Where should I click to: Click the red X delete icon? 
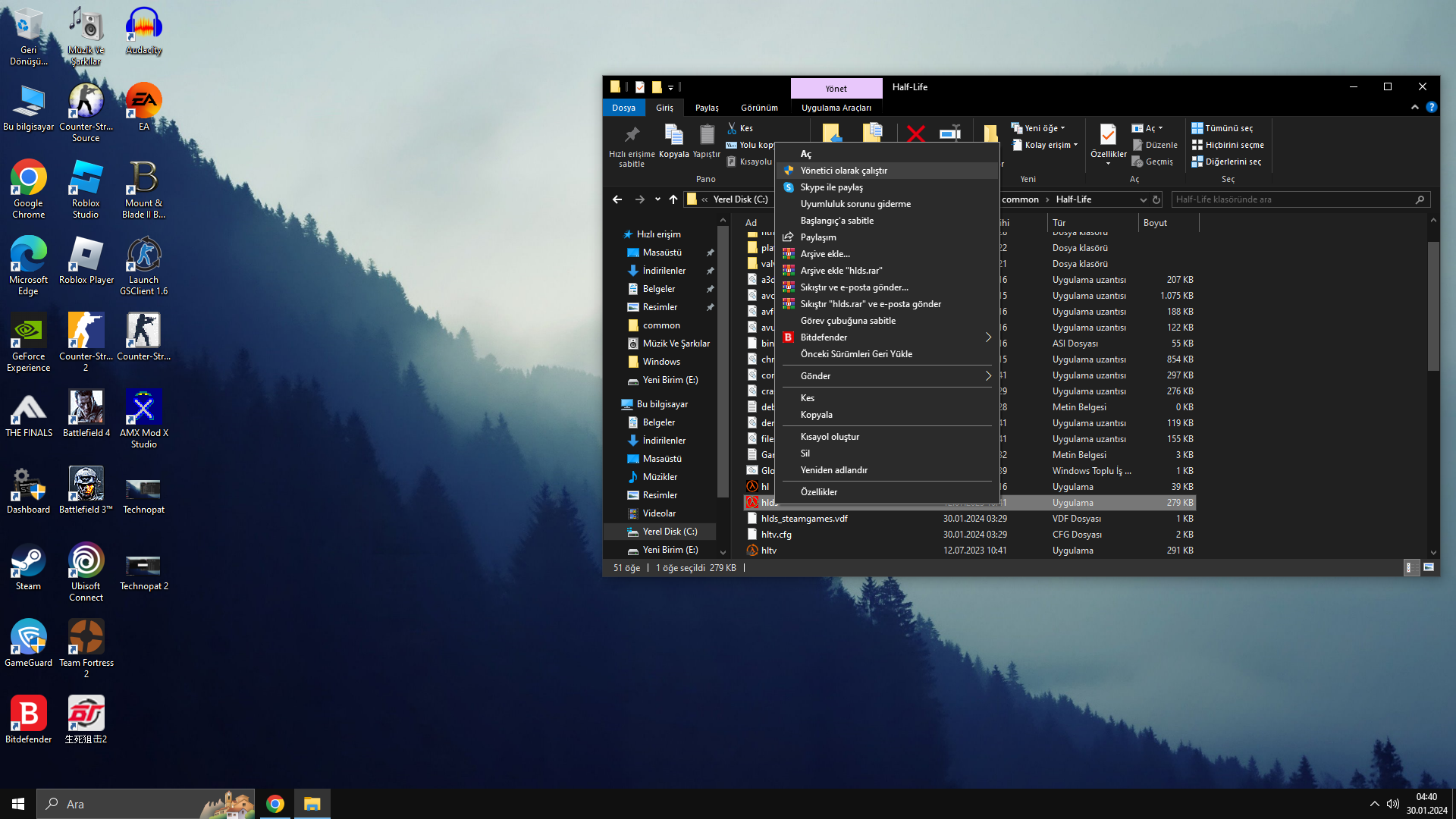pyautogui.click(x=915, y=134)
